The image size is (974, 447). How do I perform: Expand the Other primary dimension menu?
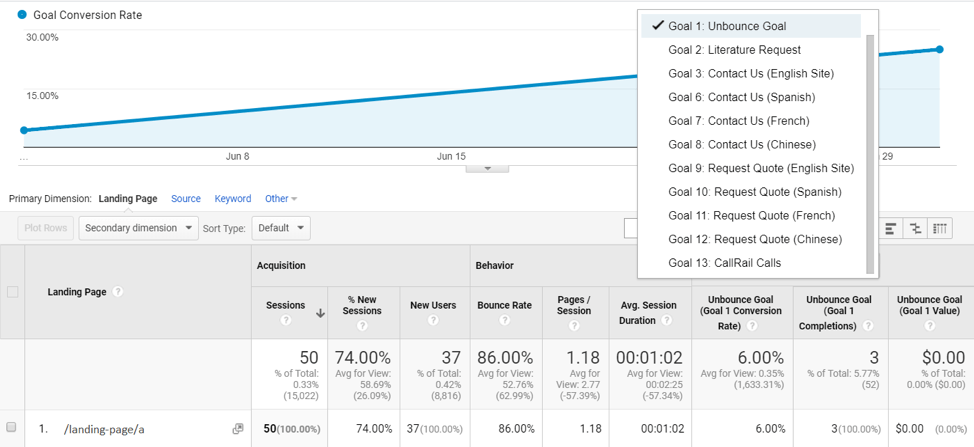(x=281, y=199)
